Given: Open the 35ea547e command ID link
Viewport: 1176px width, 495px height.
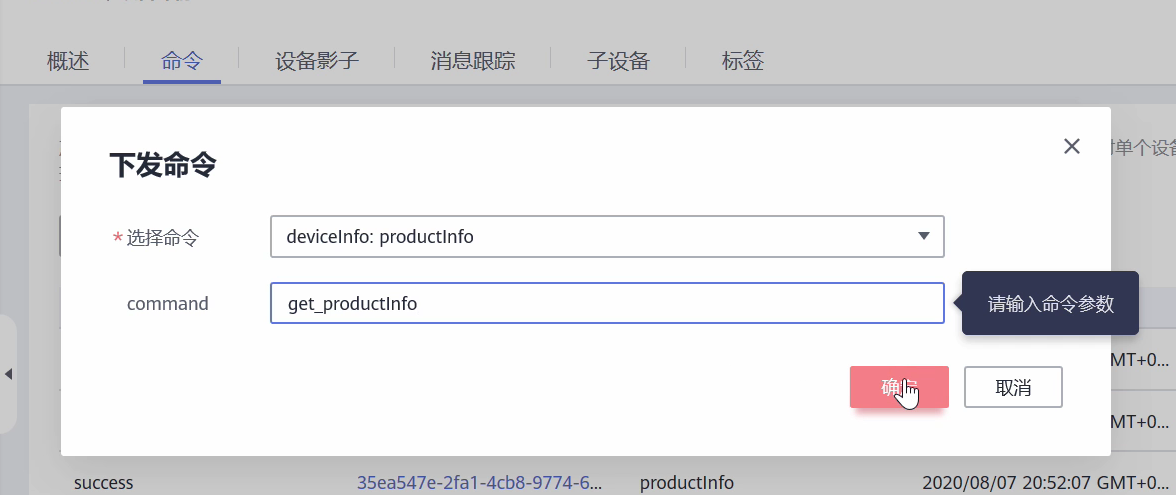Looking at the screenshot, I should click(x=480, y=483).
